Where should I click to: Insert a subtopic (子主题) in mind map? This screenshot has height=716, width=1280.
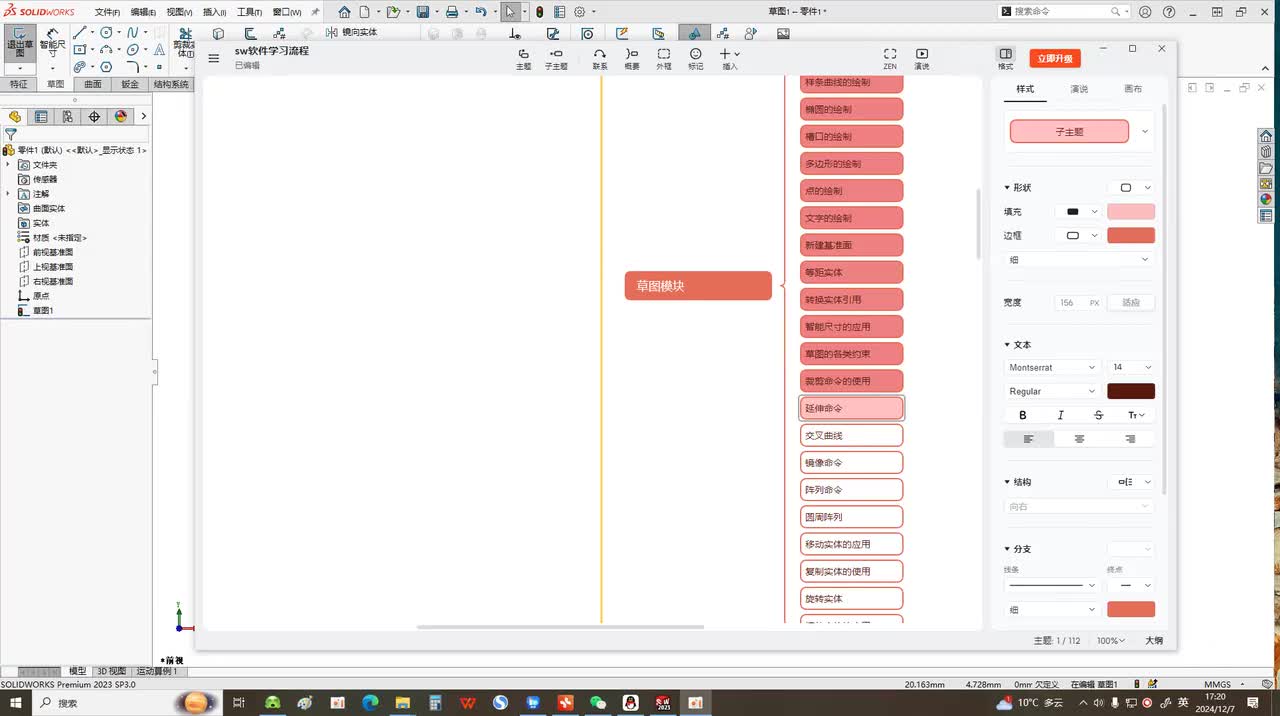point(556,58)
